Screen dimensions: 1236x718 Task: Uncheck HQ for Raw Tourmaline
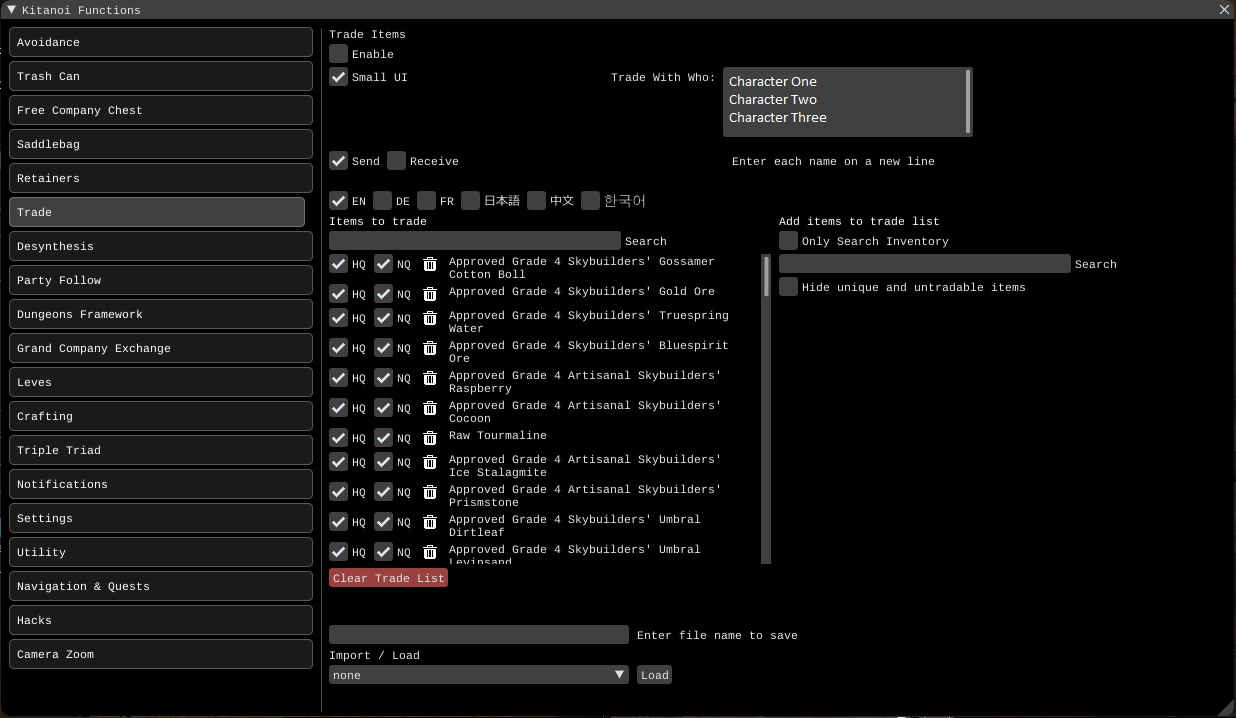pos(339,438)
